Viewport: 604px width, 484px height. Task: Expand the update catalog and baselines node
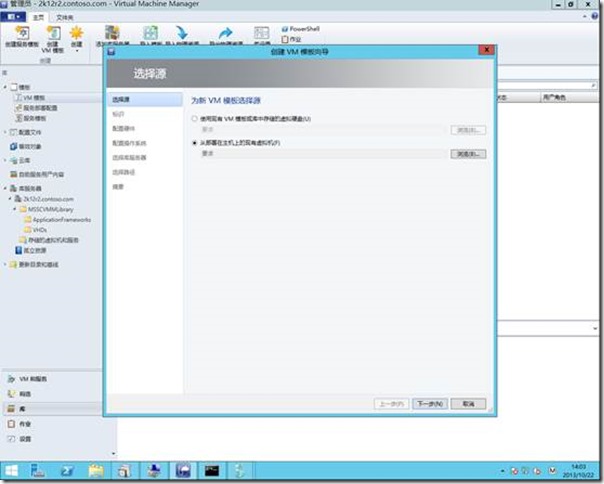(5, 264)
